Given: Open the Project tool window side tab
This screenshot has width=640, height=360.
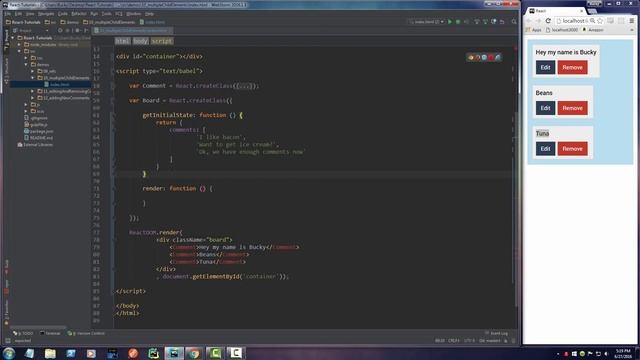Looking at the screenshot, I should (6, 40).
